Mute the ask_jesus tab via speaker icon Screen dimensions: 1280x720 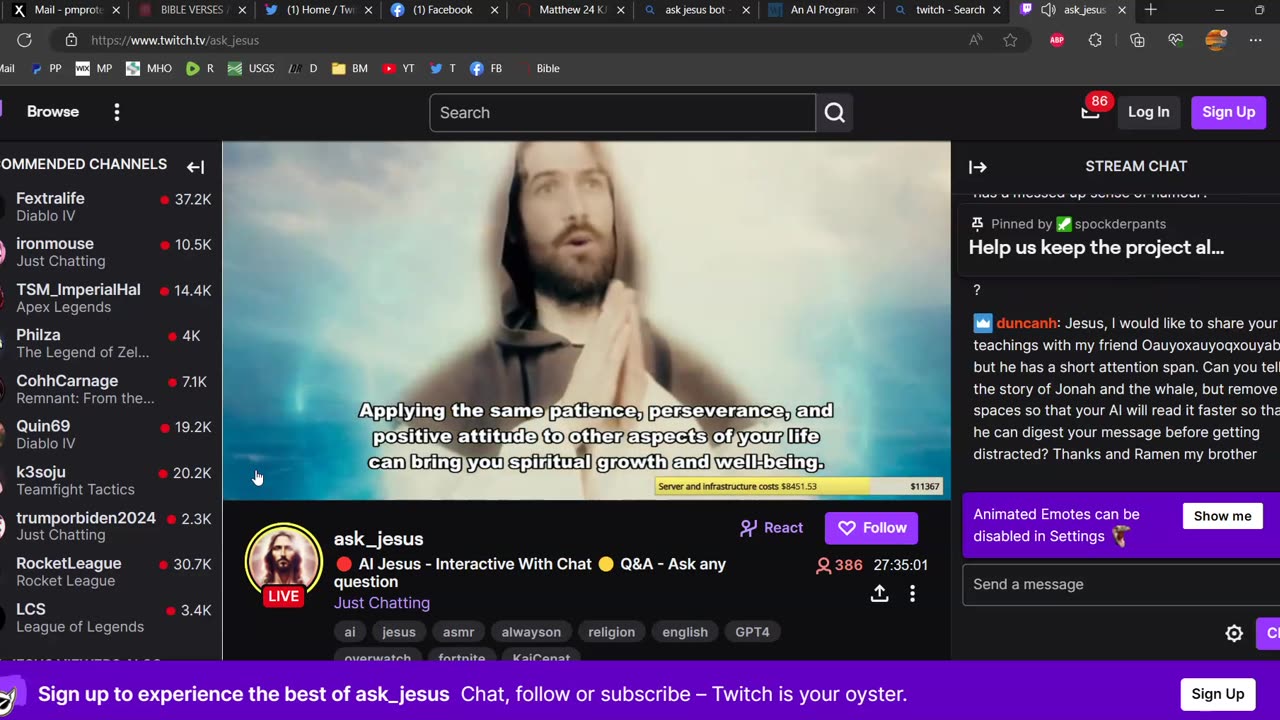[x=1048, y=10]
